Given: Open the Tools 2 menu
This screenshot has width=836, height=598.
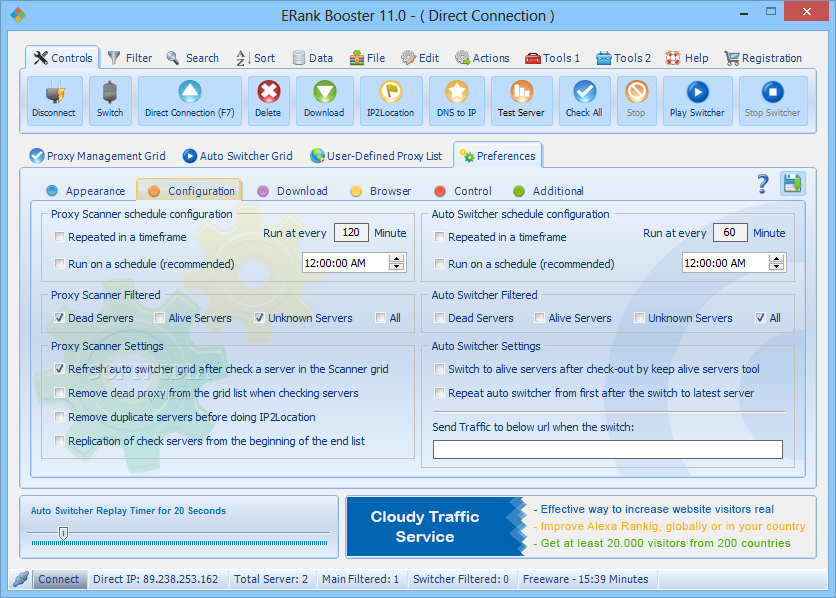Looking at the screenshot, I should pos(623,58).
